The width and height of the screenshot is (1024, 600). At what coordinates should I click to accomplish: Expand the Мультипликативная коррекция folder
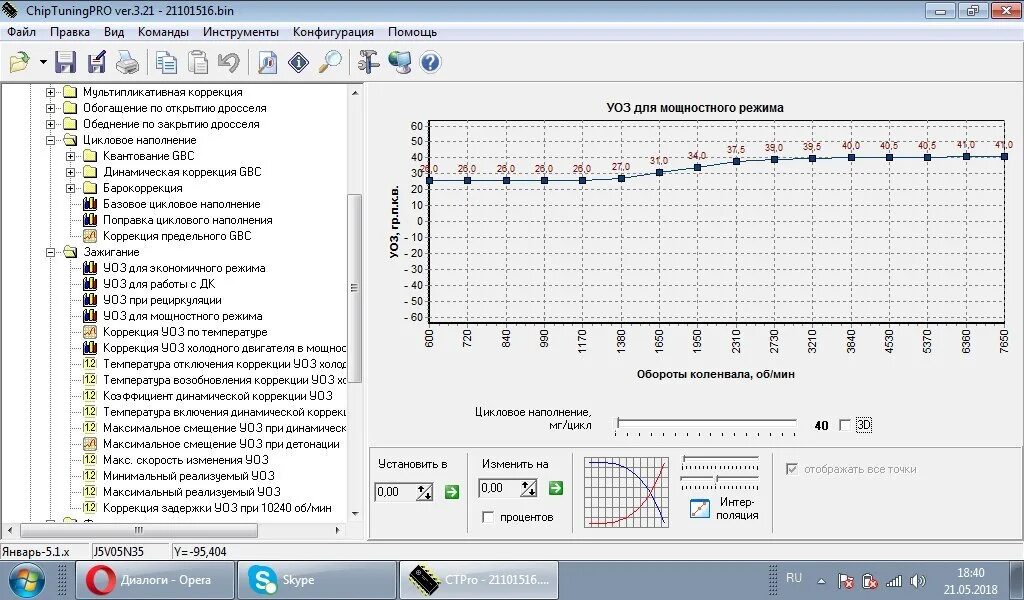[50, 92]
